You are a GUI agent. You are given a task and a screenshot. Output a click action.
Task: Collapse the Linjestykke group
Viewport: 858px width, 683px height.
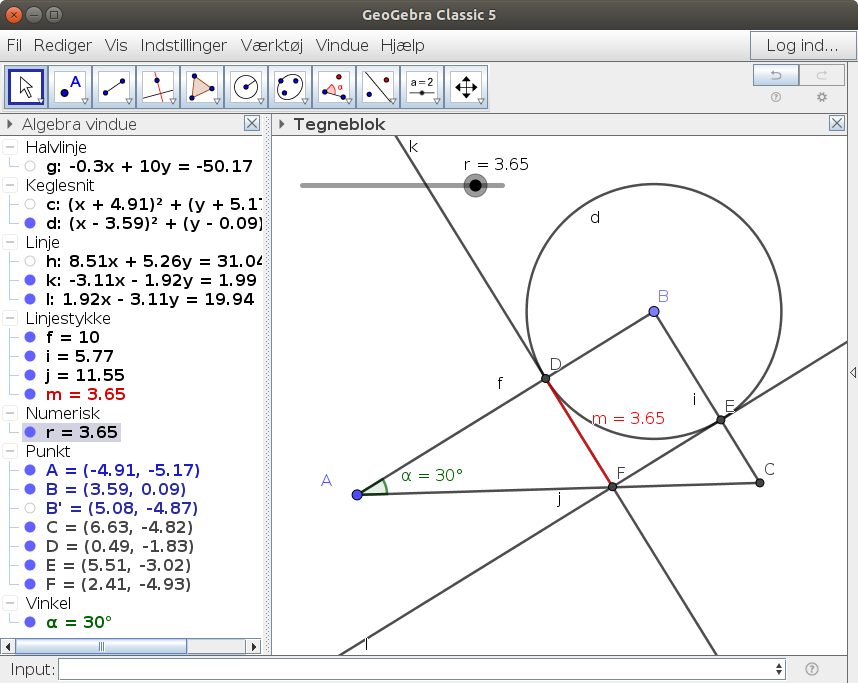tap(10, 318)
